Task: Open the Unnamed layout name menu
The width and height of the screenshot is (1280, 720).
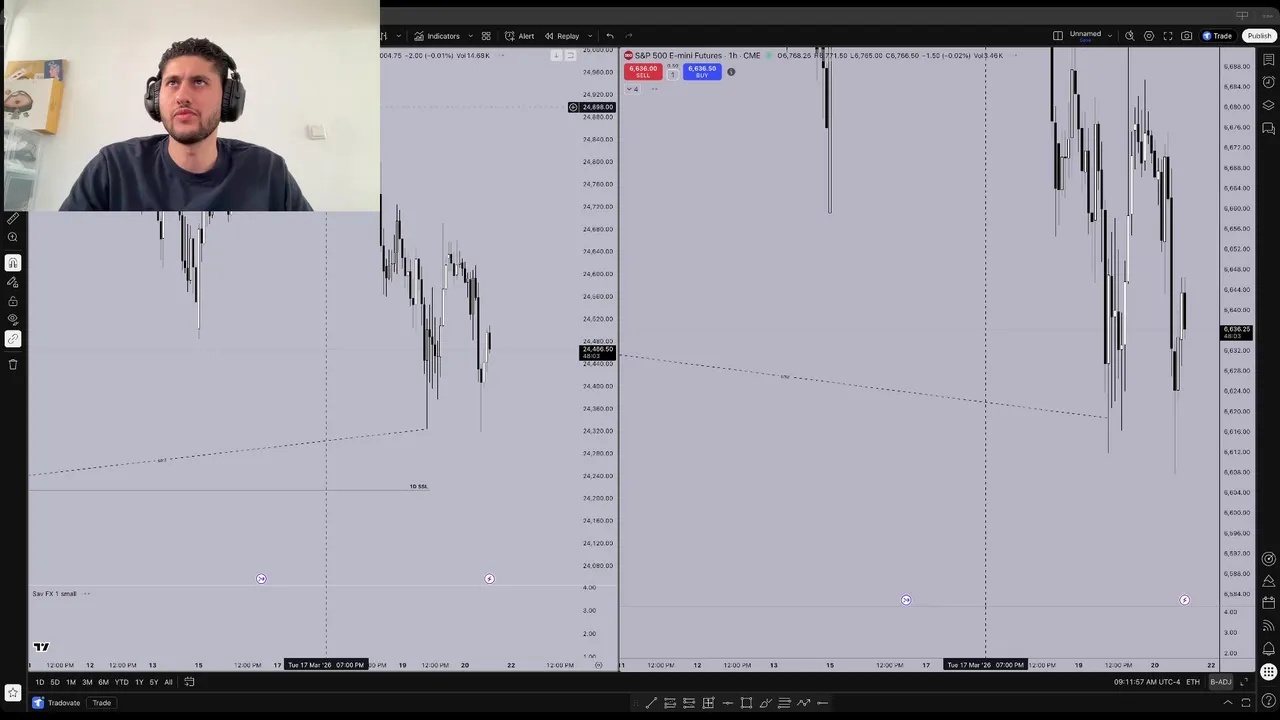Action: coord(1085,36)
